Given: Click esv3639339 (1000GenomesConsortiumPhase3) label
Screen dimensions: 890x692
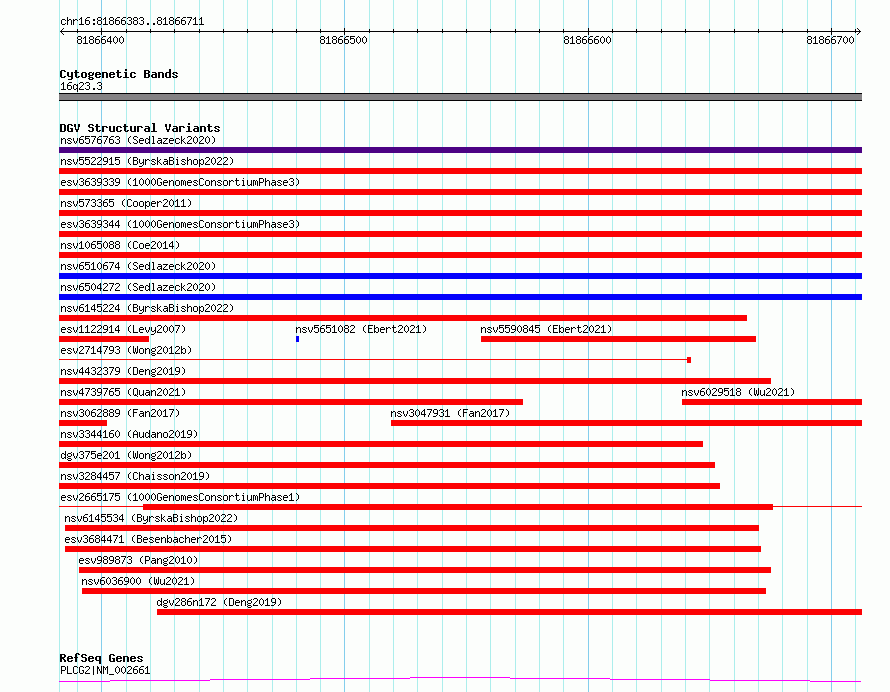Looking at the screenshot, I should point(180,182).
